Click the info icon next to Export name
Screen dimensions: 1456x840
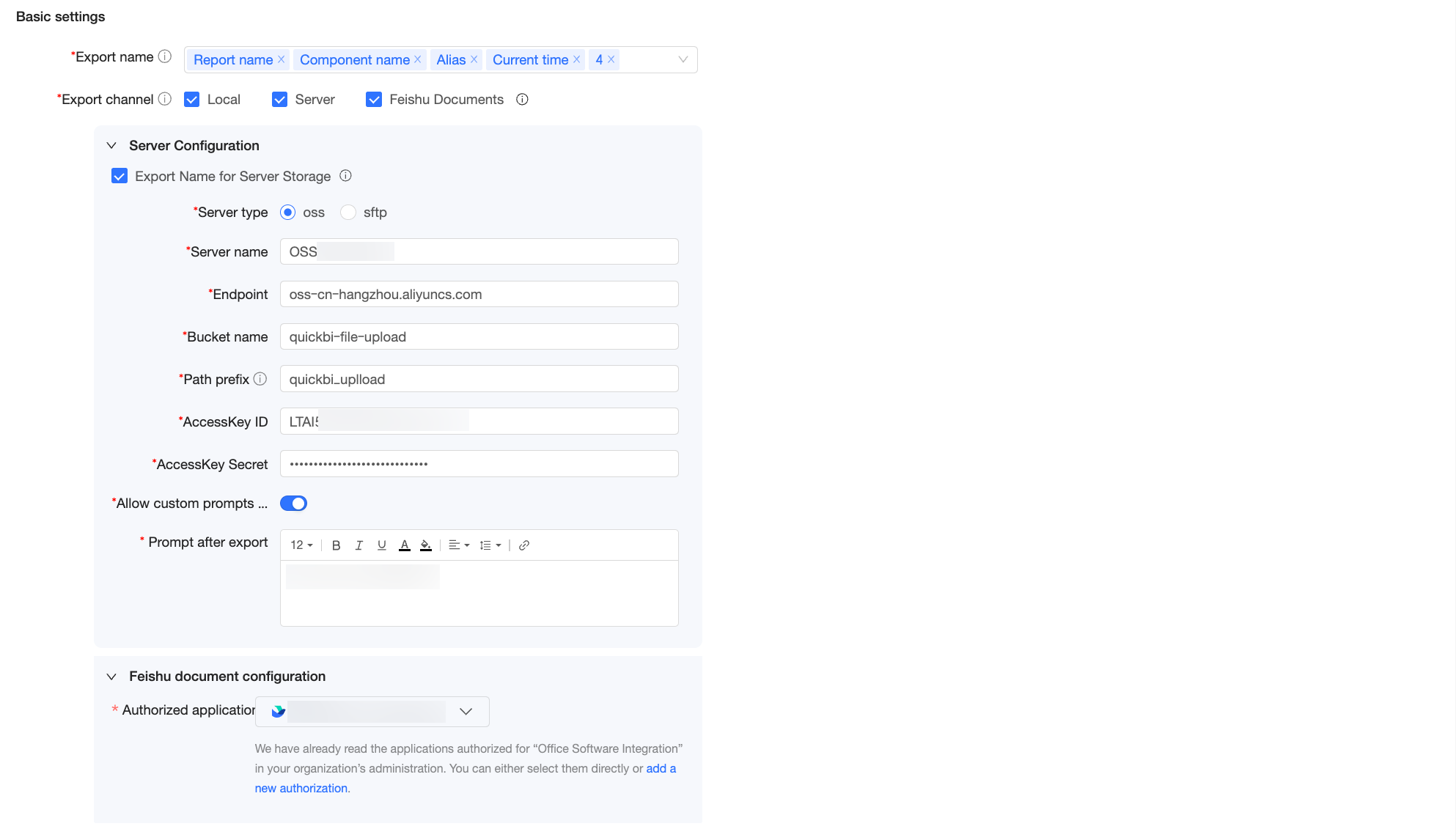point(165,56)
